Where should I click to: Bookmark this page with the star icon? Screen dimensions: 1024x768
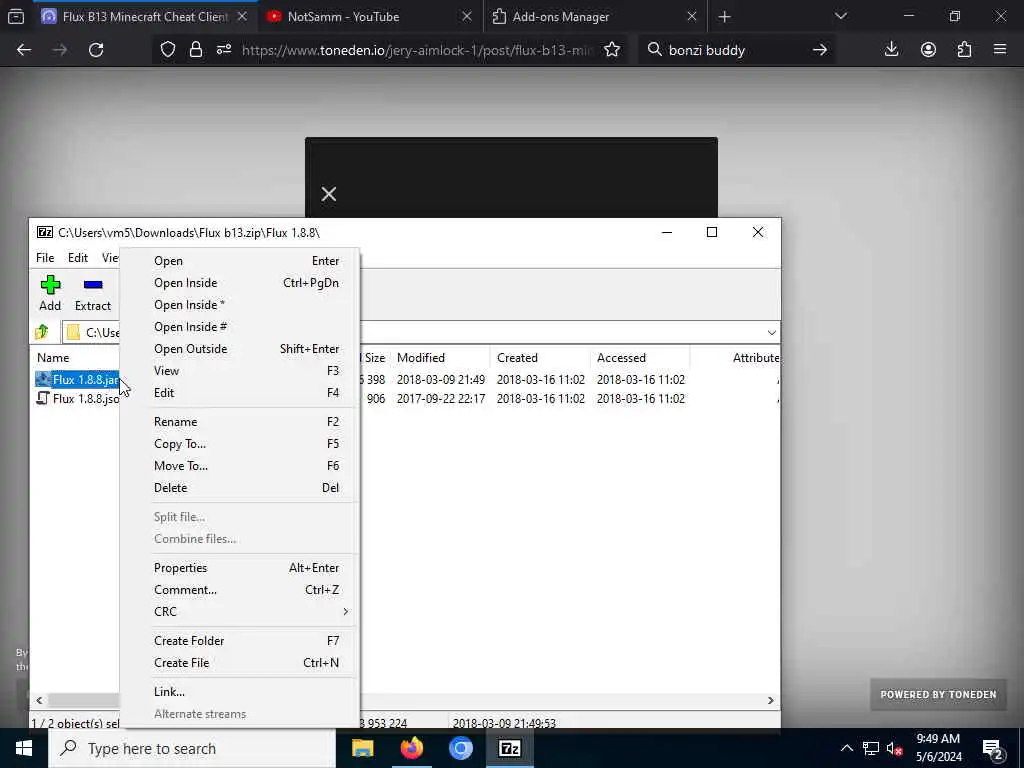(x=612, y=50)
